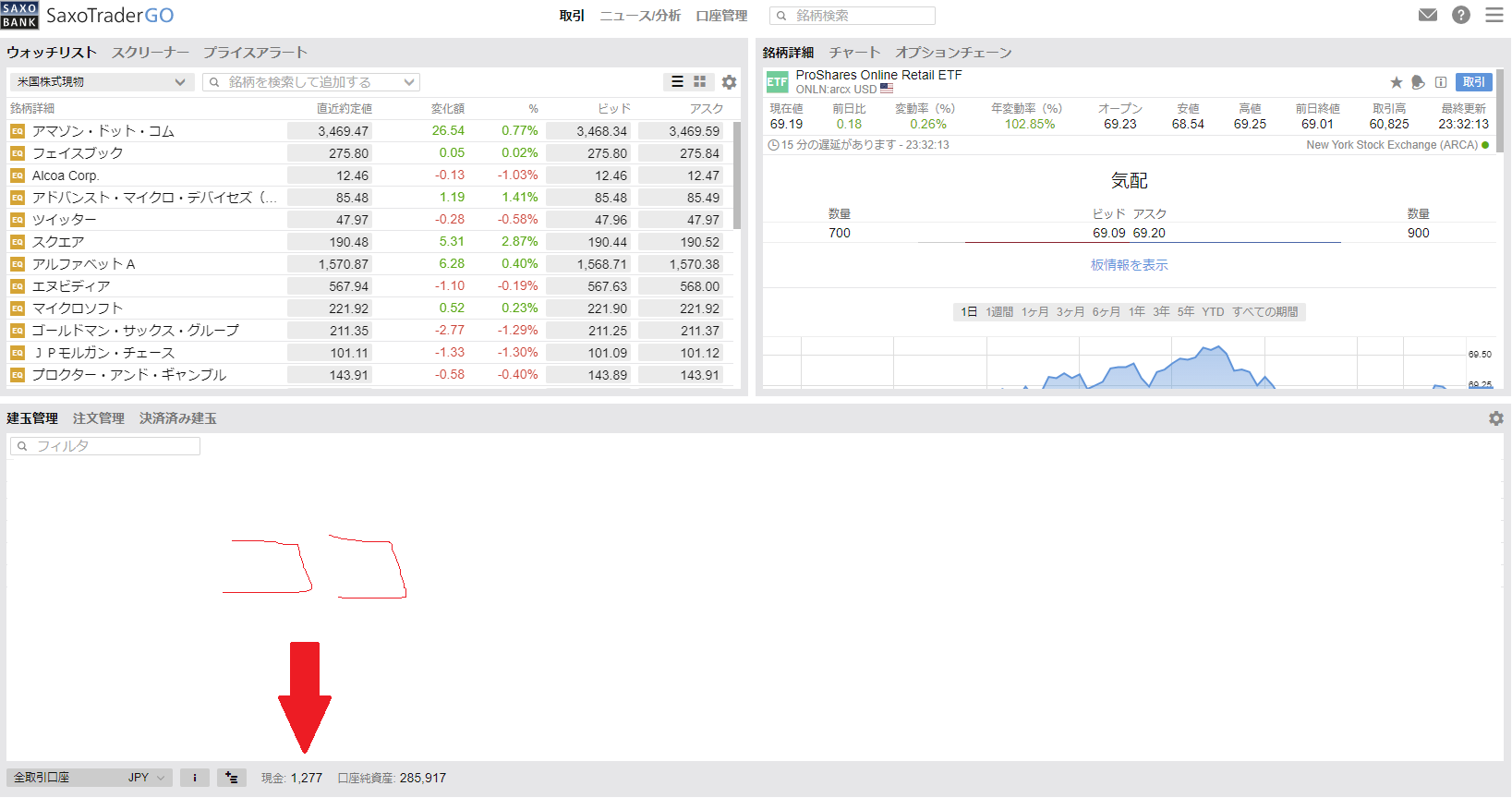Click the ETF badge icon
This screenshot has width=1512, height=798.
(778, 82)
